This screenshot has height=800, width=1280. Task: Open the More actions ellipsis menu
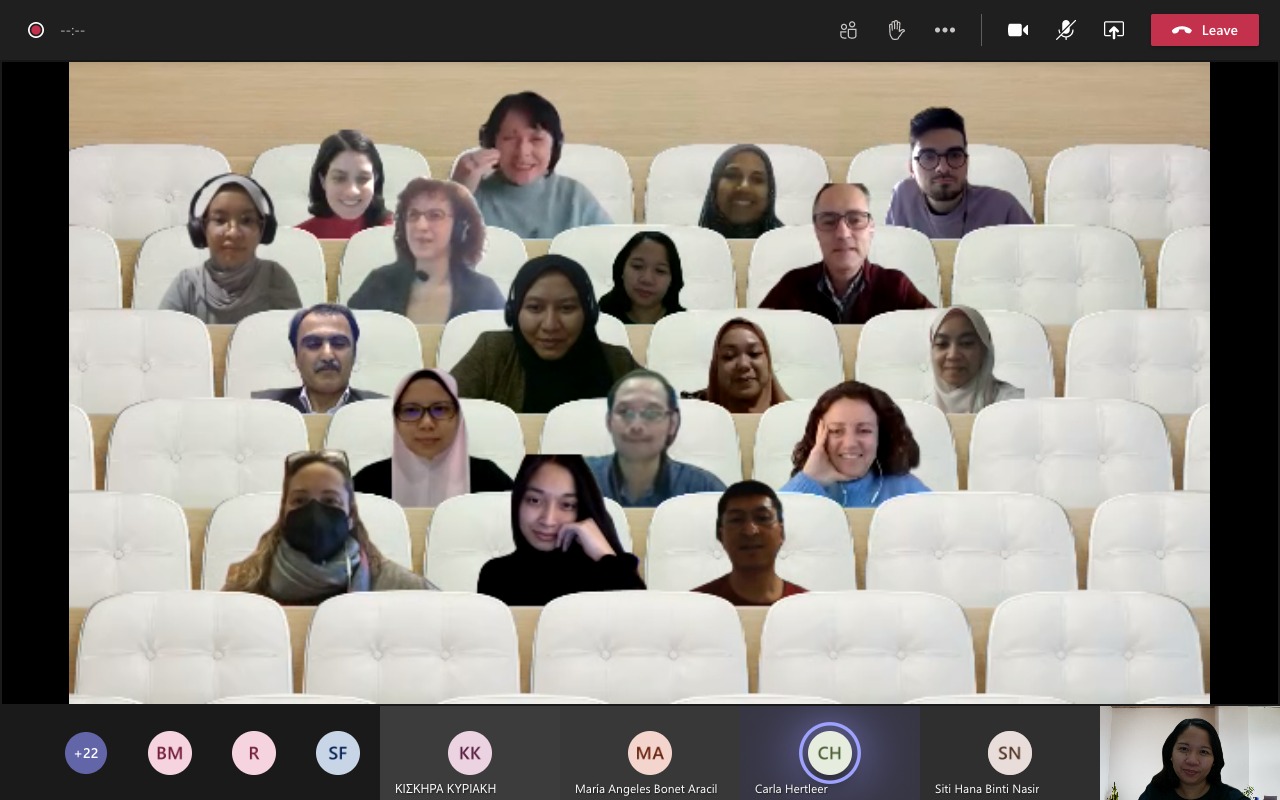point(945,30)
